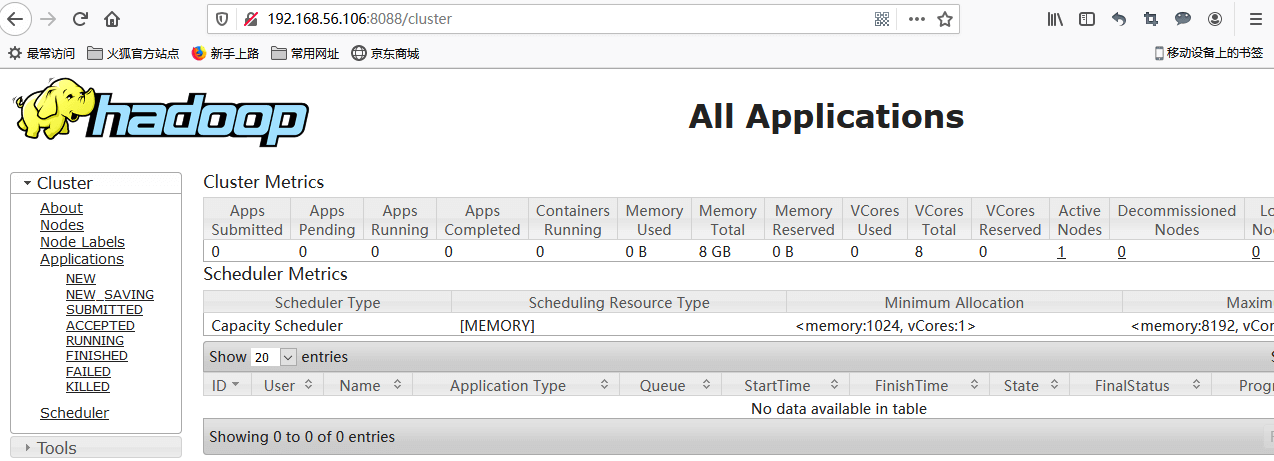Open the Scheduler link
Viewport: 1274px width, 461px height.
(x=74, y=413)
